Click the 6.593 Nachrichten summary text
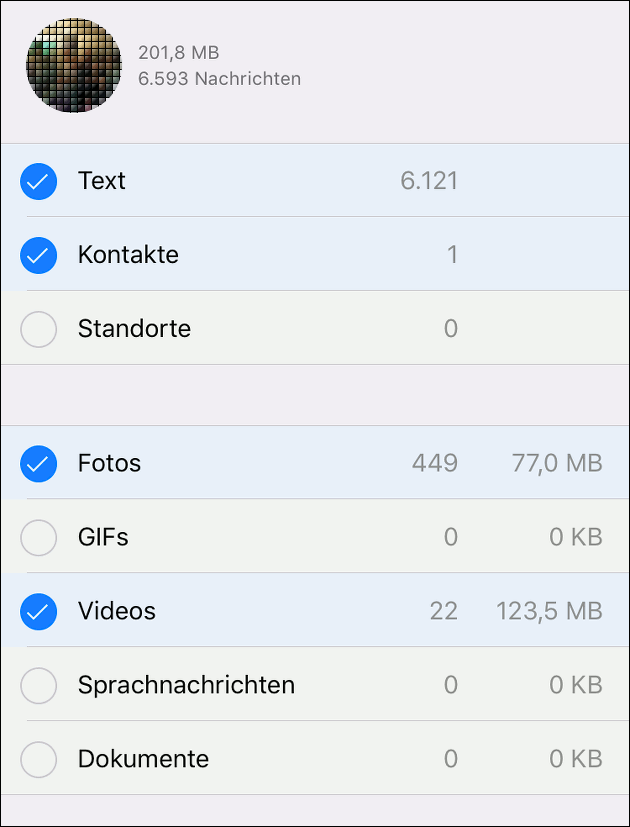This screenshot has width=630, height=827. coord(219,79)
